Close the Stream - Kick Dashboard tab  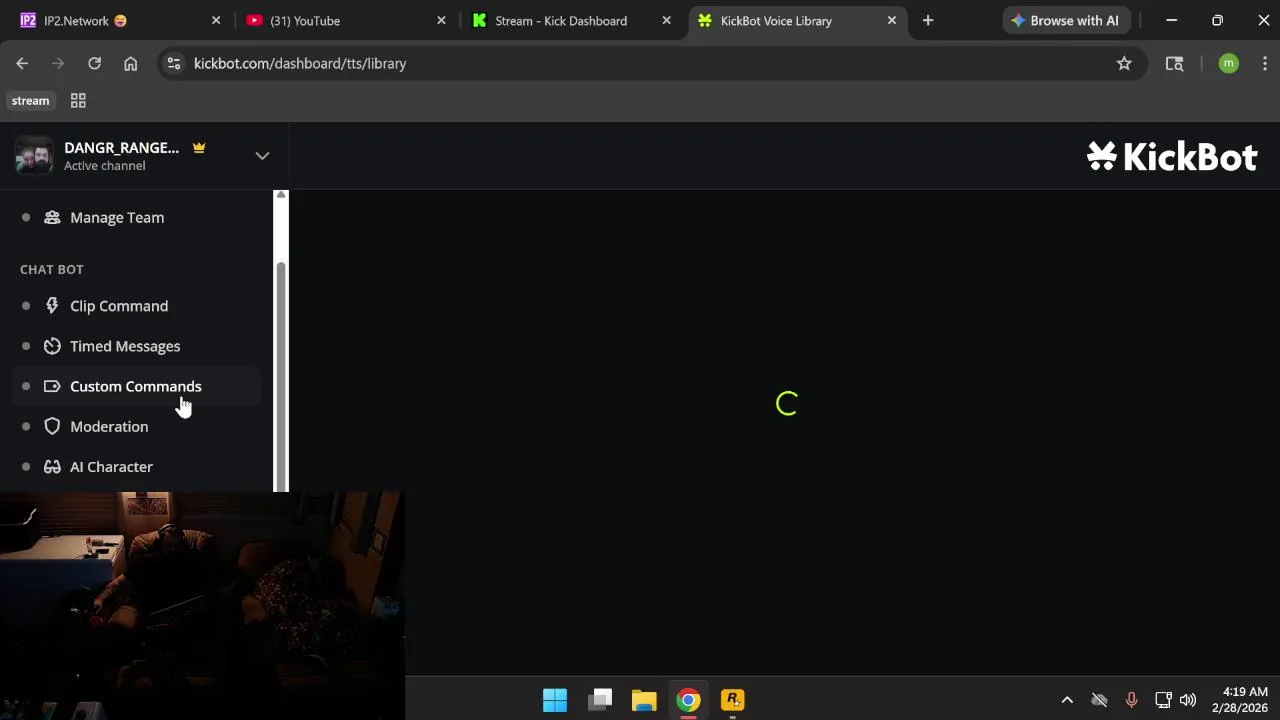pos(667,20)
